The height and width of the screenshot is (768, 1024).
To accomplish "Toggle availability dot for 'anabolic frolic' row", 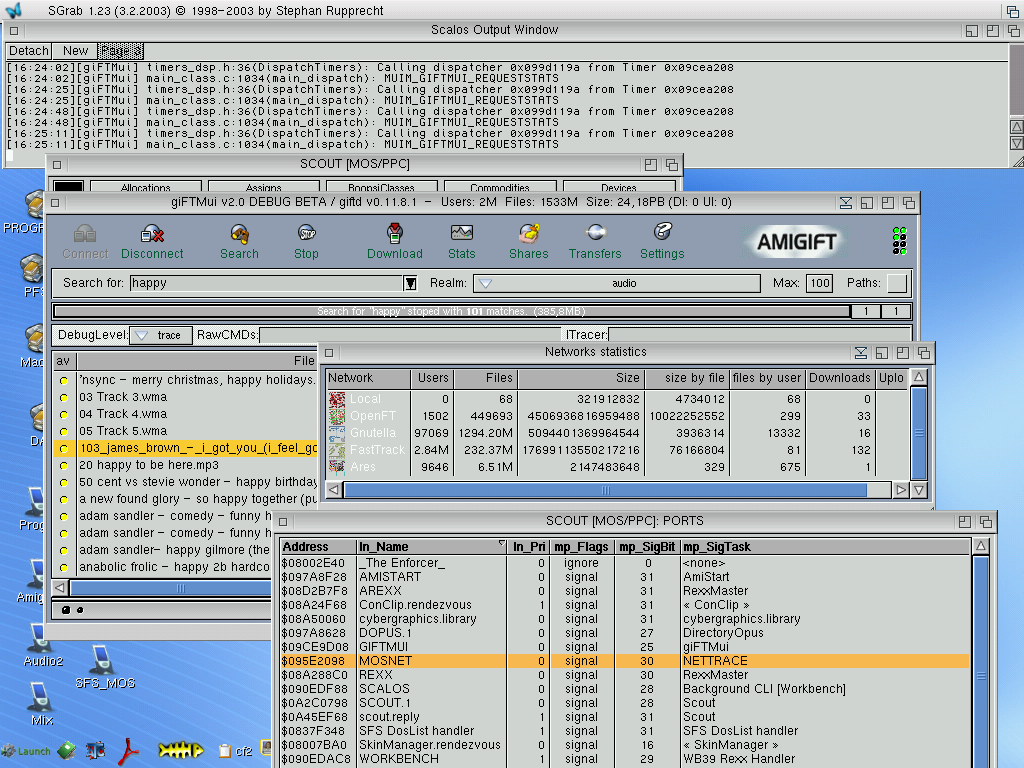I will (63, 567).
